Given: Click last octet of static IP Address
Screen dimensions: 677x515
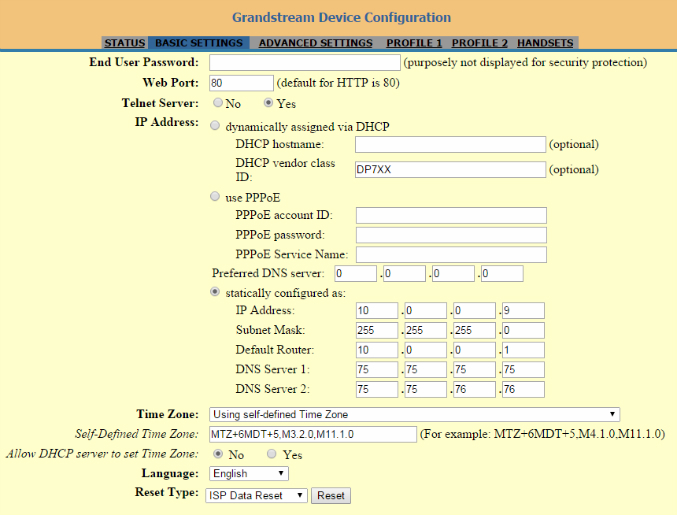Looking at the screenshot, I should [x=523, y=310].
